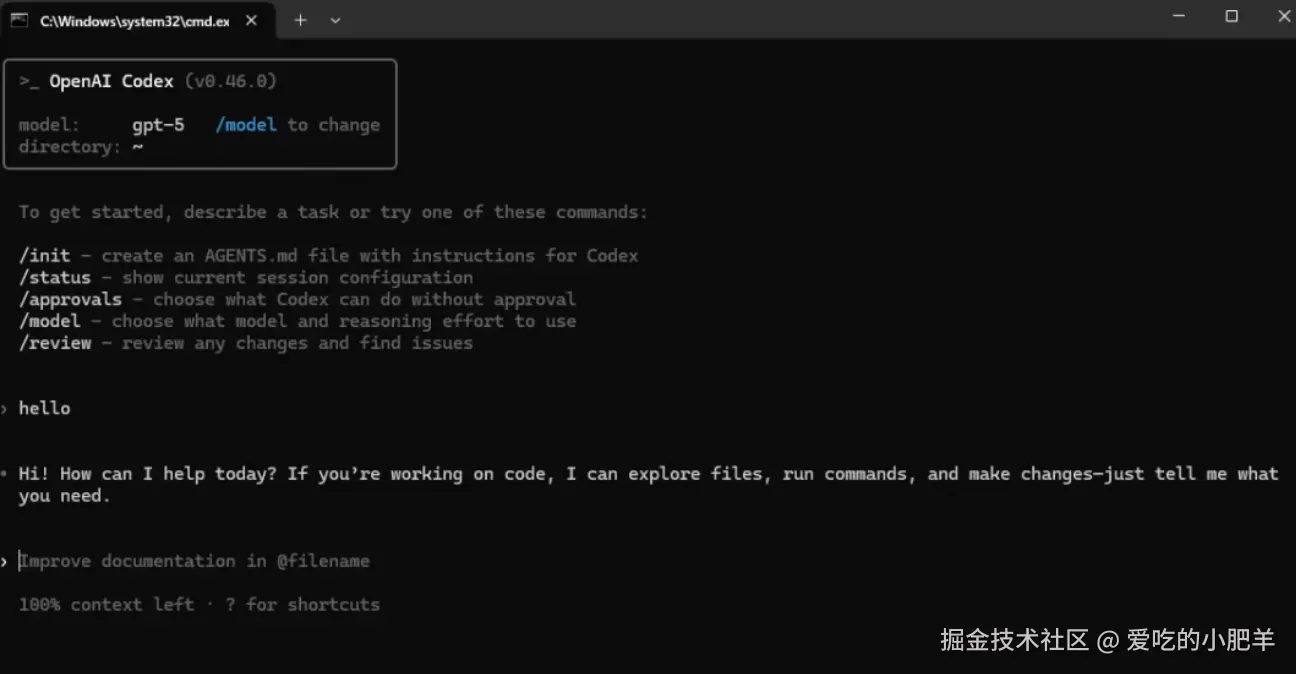Click the prompt input 'Improve documentation in @filename'
The height and width of the screenshot is (674, 1296).
(195, 561)
